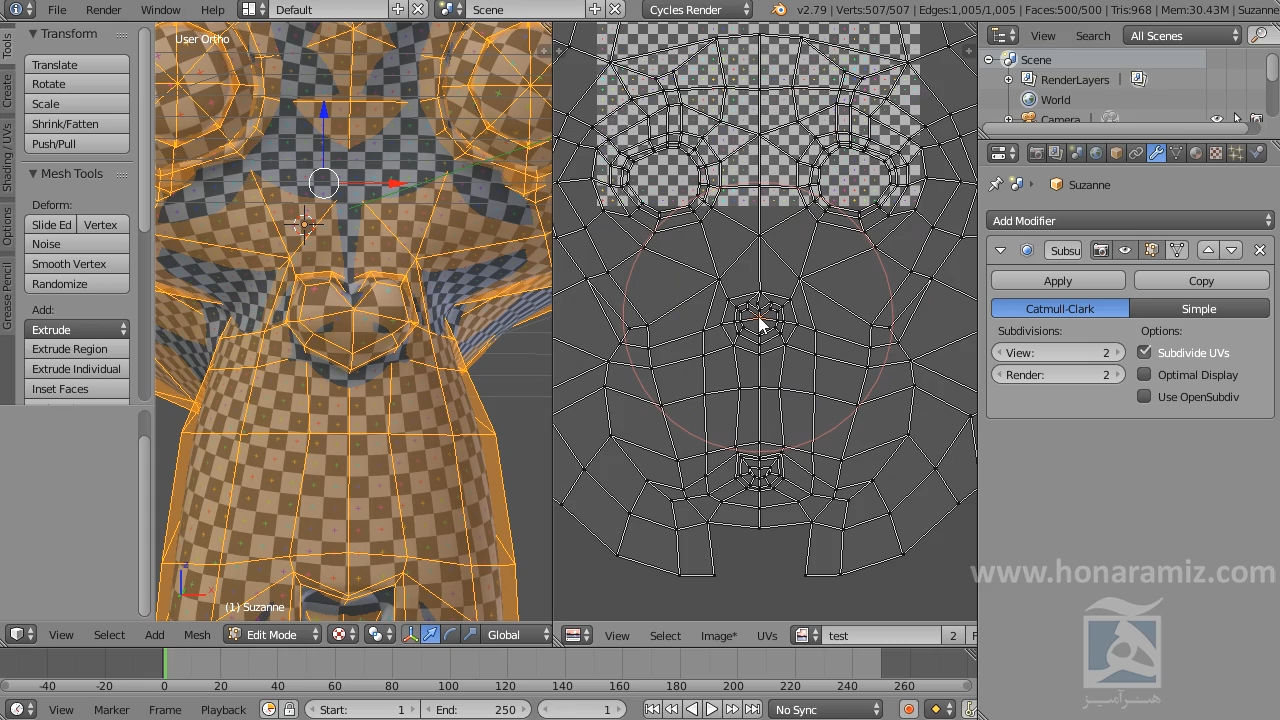Jump to first frame in timeline
Viewport: 1280px width, 720px height.
coord(652,710)
